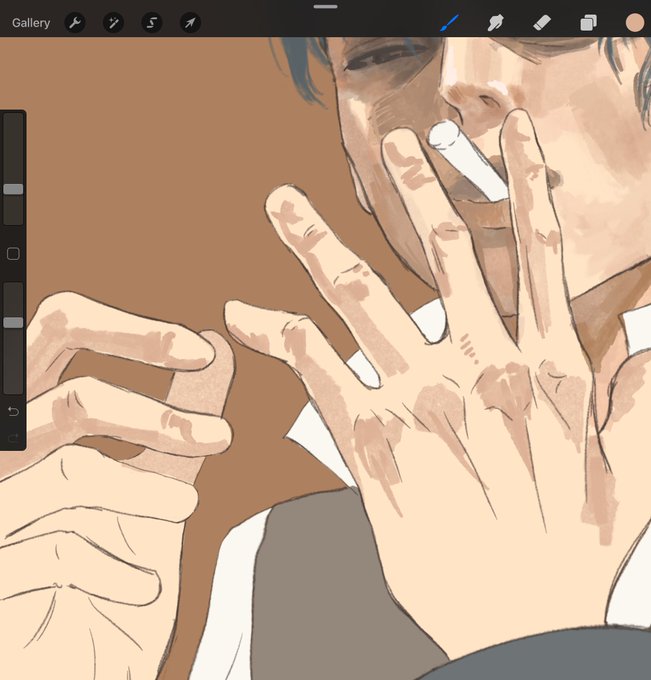Select the Eraser tool
Image resolution: width=651 pixels, height=680 pixels.
[x=542, y=23]
